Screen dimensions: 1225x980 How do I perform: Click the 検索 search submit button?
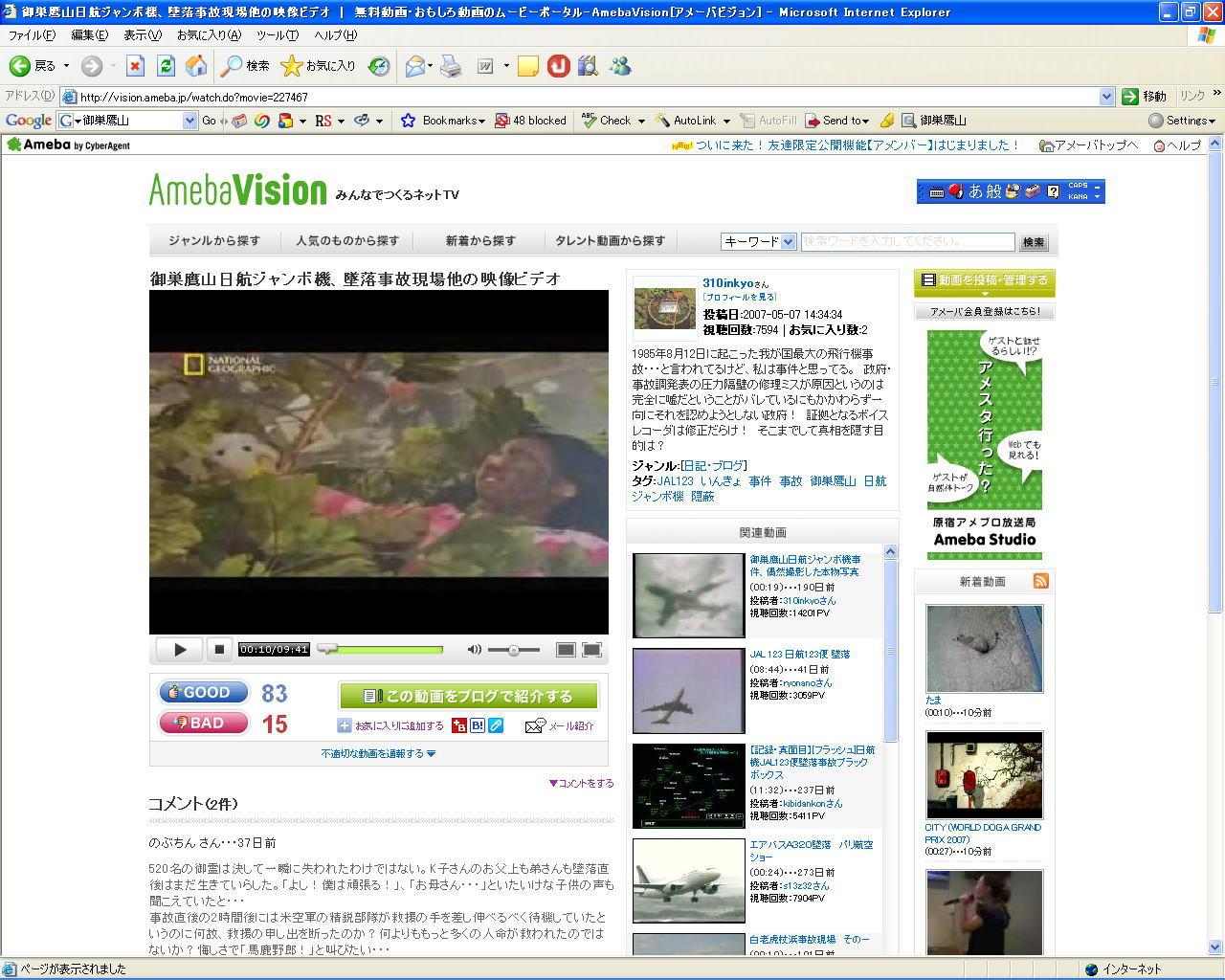click(x=1034, y=242)
